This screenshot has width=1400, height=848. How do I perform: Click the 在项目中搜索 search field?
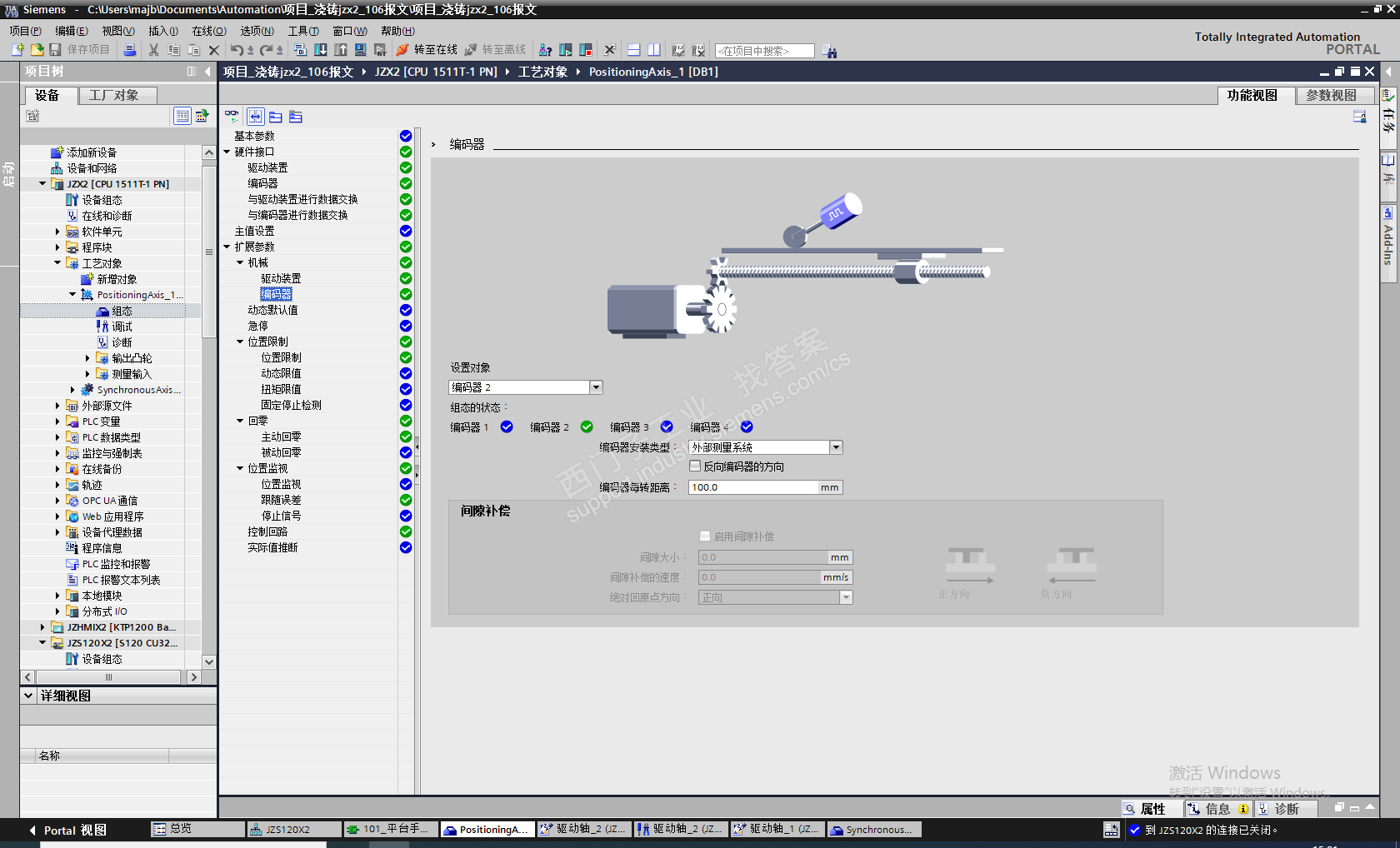pos(764,51)
